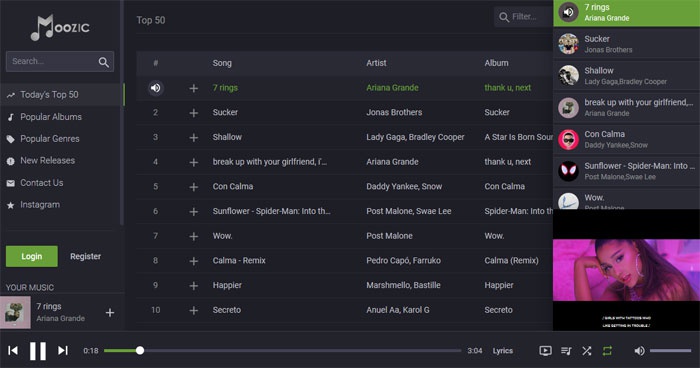Add Shallow to playlist with plus
This screenshot has width=700, height=368.
[193, 138]
